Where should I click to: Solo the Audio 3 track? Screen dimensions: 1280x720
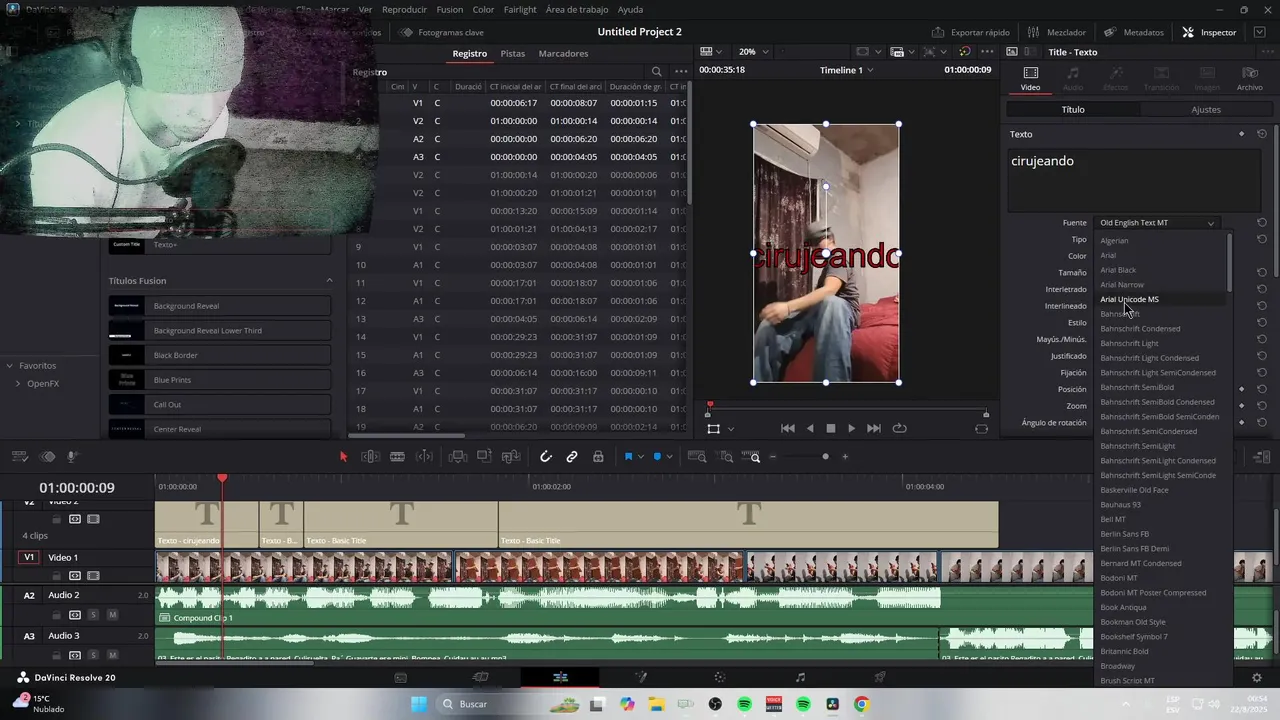[x=93, y=655]
